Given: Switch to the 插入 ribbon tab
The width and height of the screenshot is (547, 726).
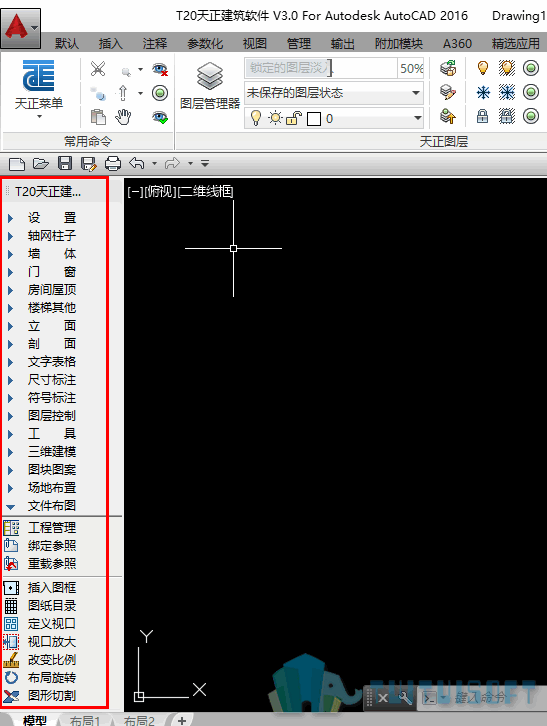Looking at the screenshot, I should pyautogui.click(x=110, y=44).
